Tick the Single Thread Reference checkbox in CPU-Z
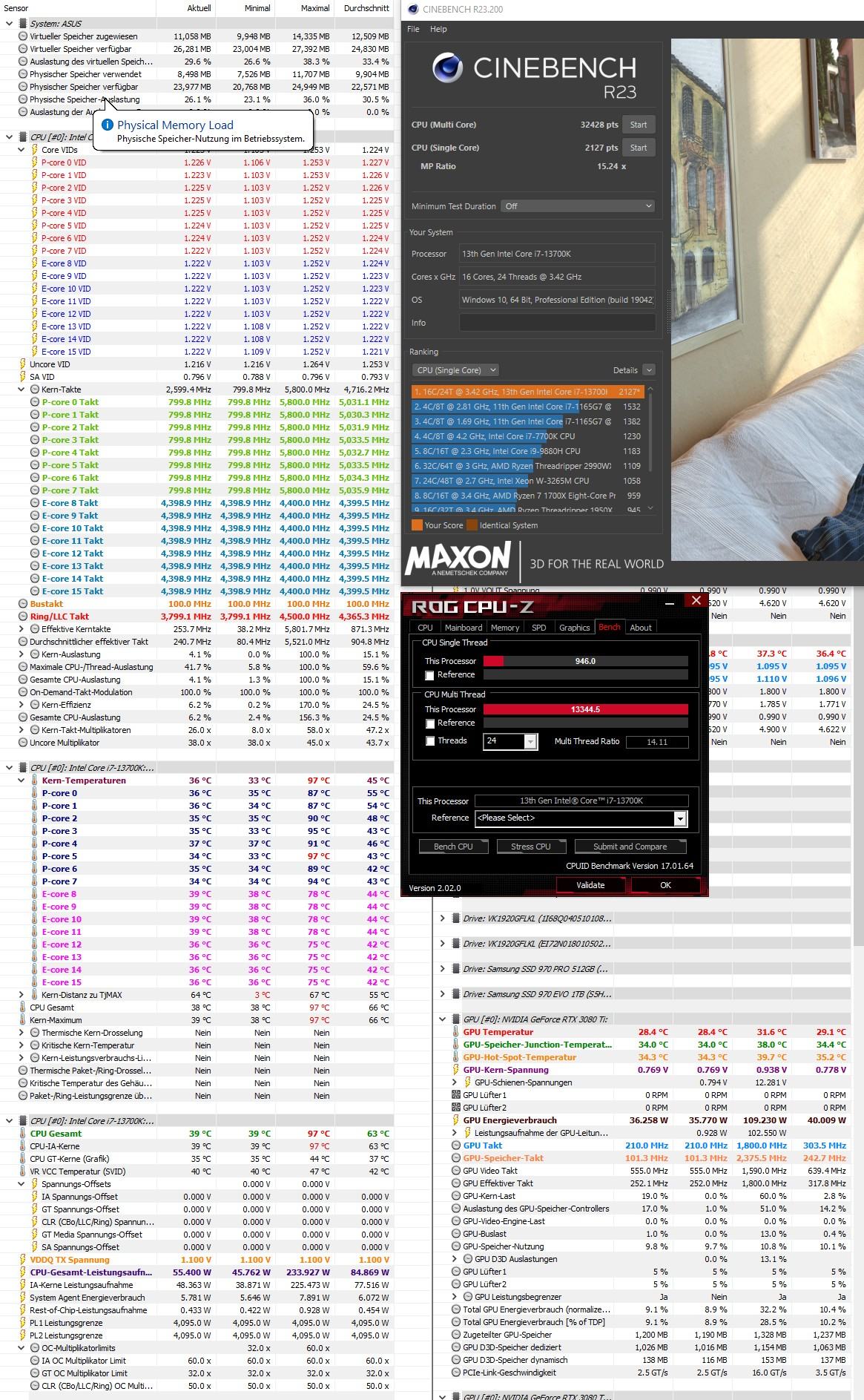This screenshot has width=864, height=1400. tap(429, 675)
